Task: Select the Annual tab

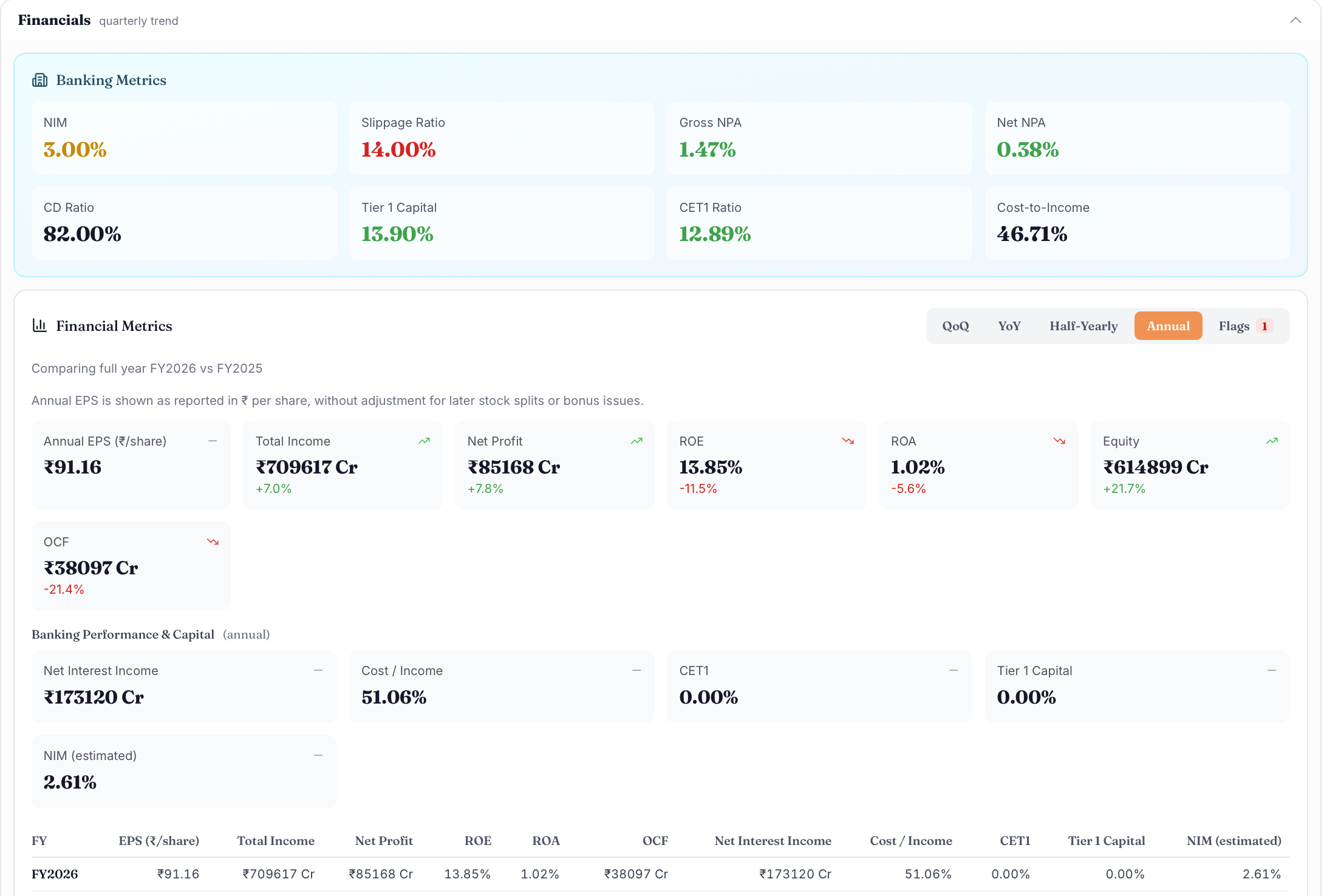Action: 1168,326
